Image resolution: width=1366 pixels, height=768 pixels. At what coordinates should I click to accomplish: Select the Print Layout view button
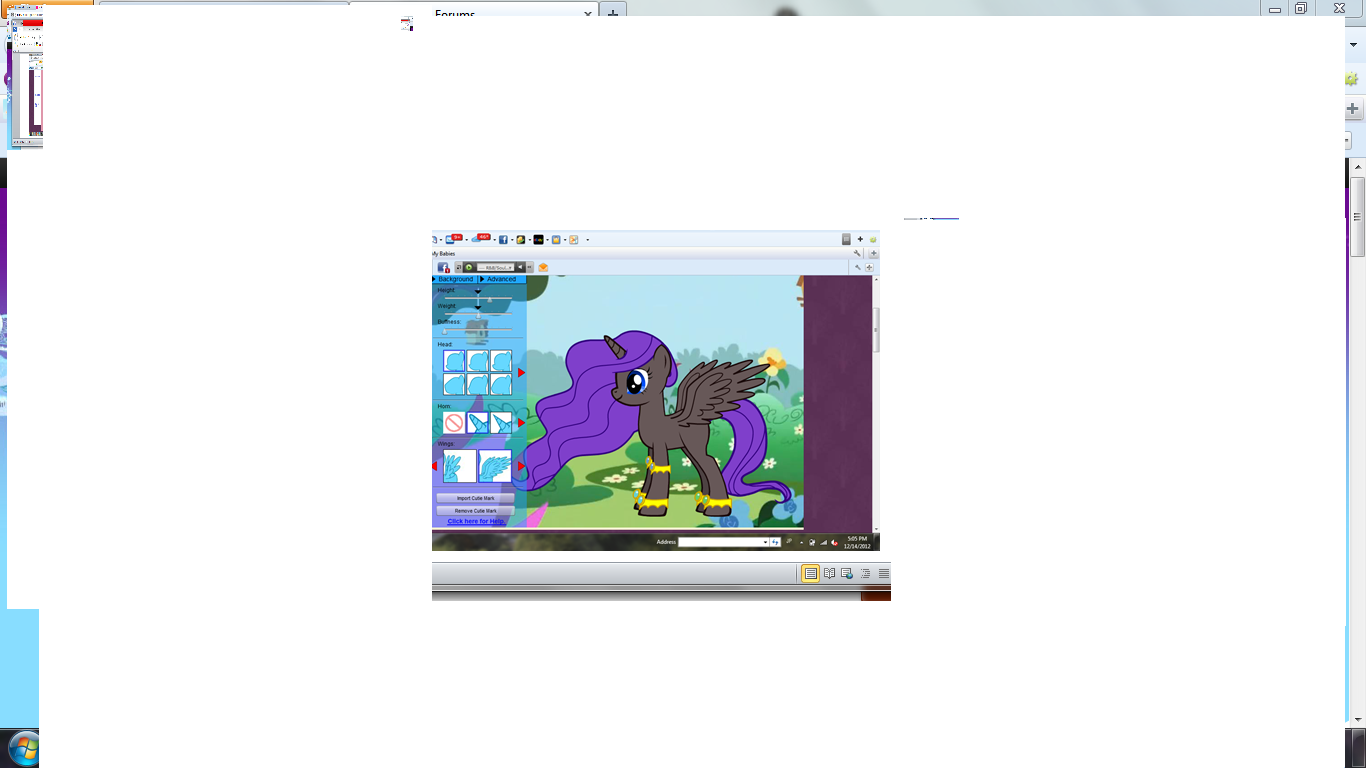pos(811,573)
